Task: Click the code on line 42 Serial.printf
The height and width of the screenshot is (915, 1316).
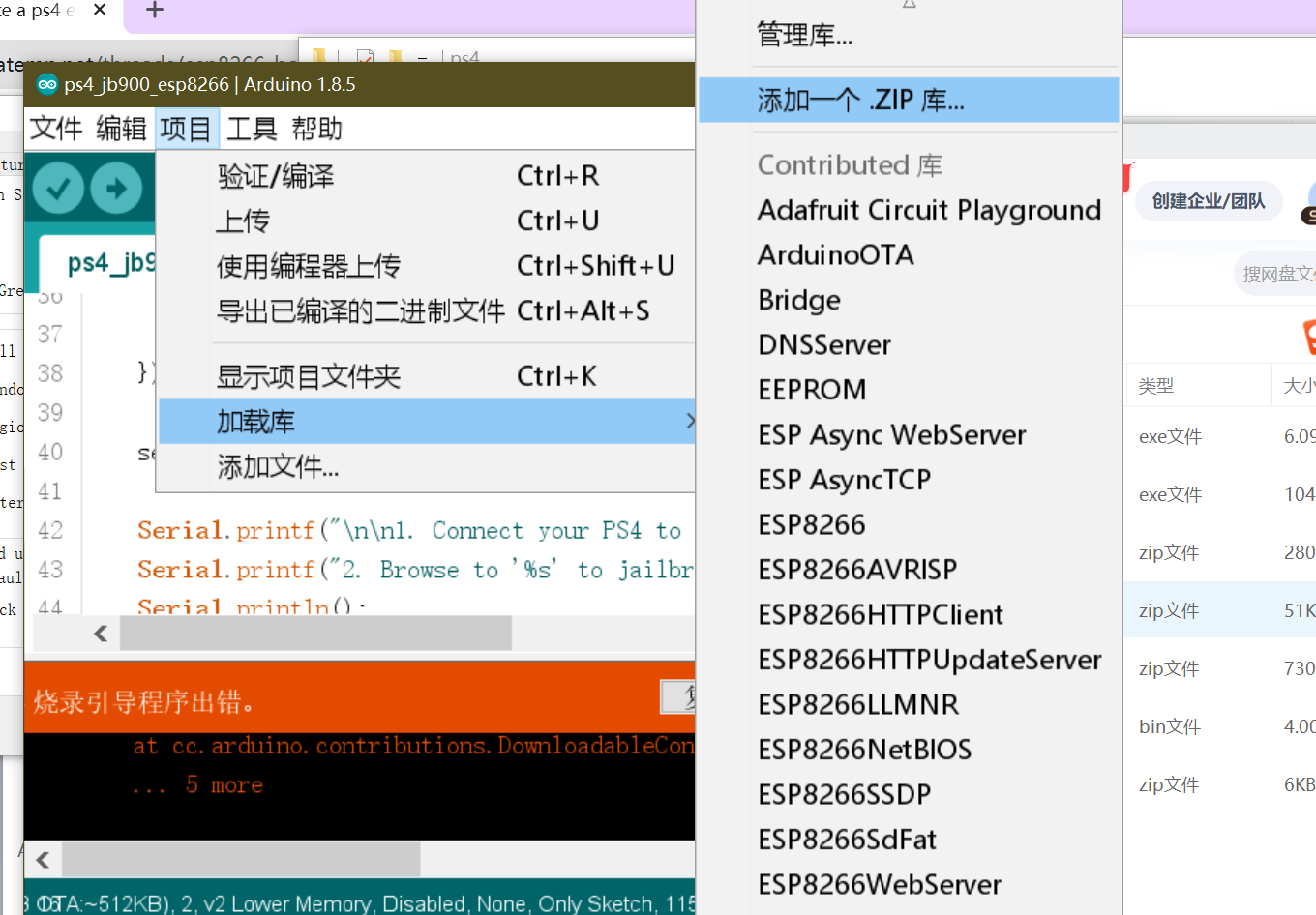Action: tap(409, 530)
